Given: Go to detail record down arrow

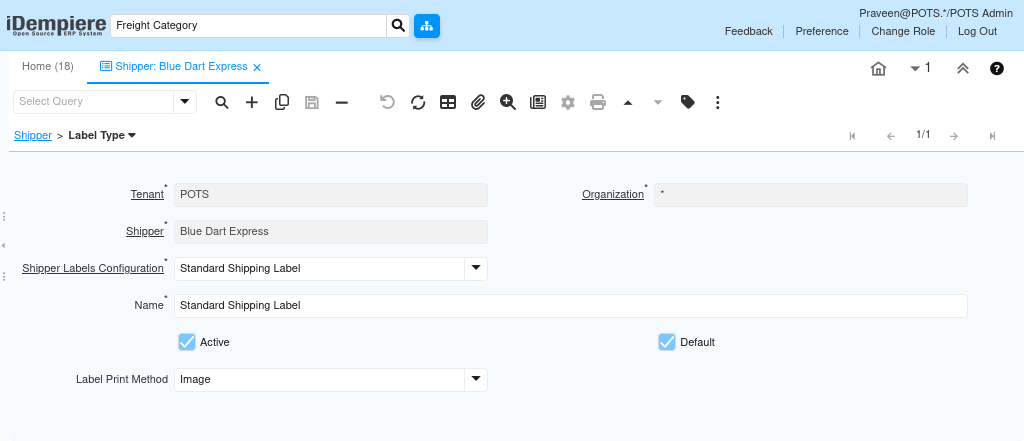Looking at the screenshot, I should point(658,103).
